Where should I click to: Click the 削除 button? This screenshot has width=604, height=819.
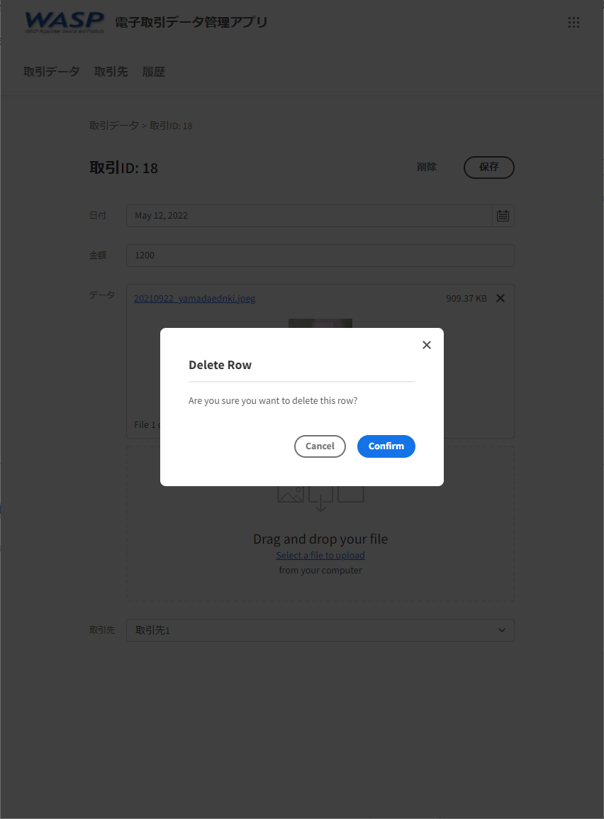426,167
